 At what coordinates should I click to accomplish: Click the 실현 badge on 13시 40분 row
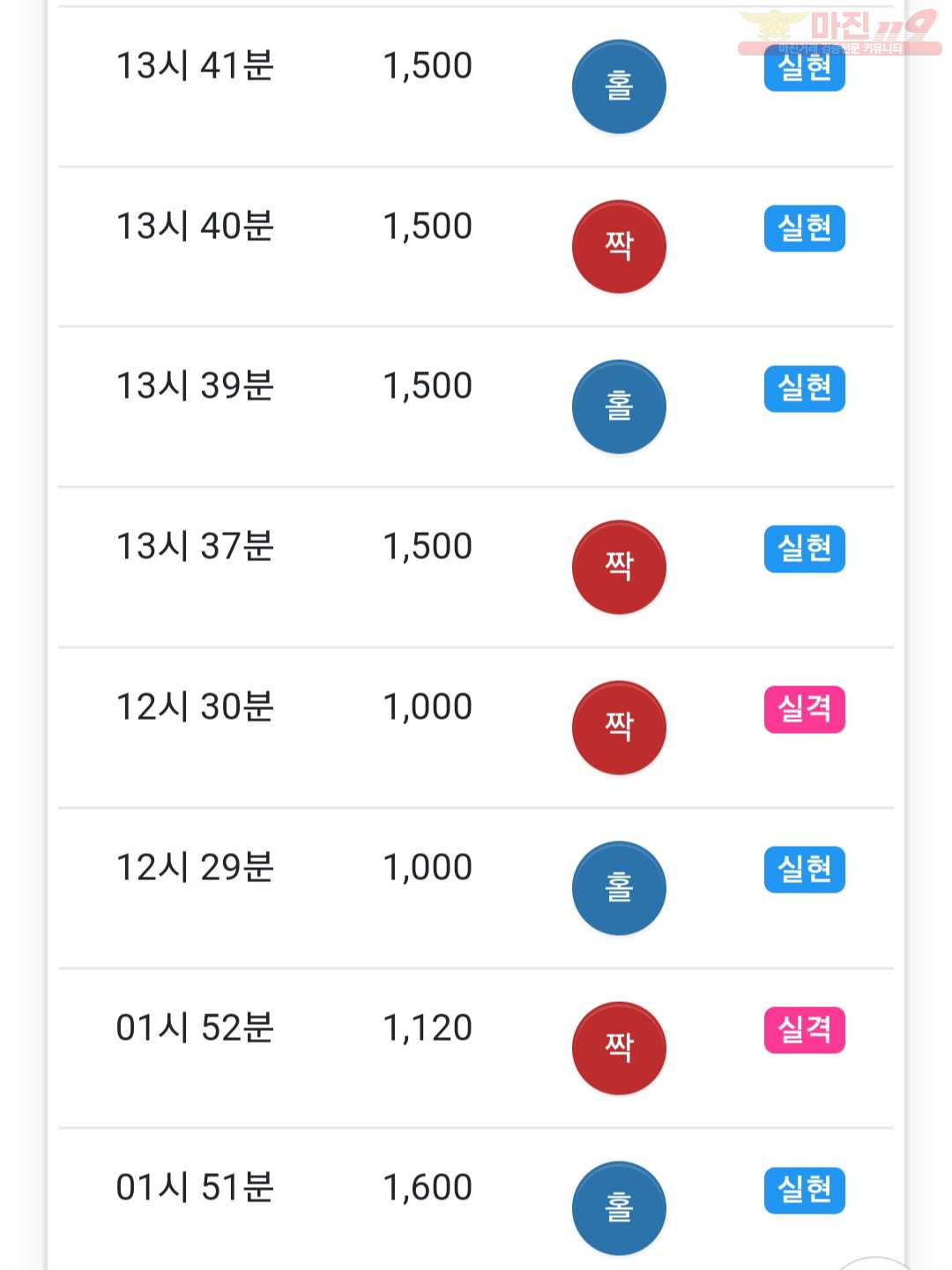click(804, 228)
